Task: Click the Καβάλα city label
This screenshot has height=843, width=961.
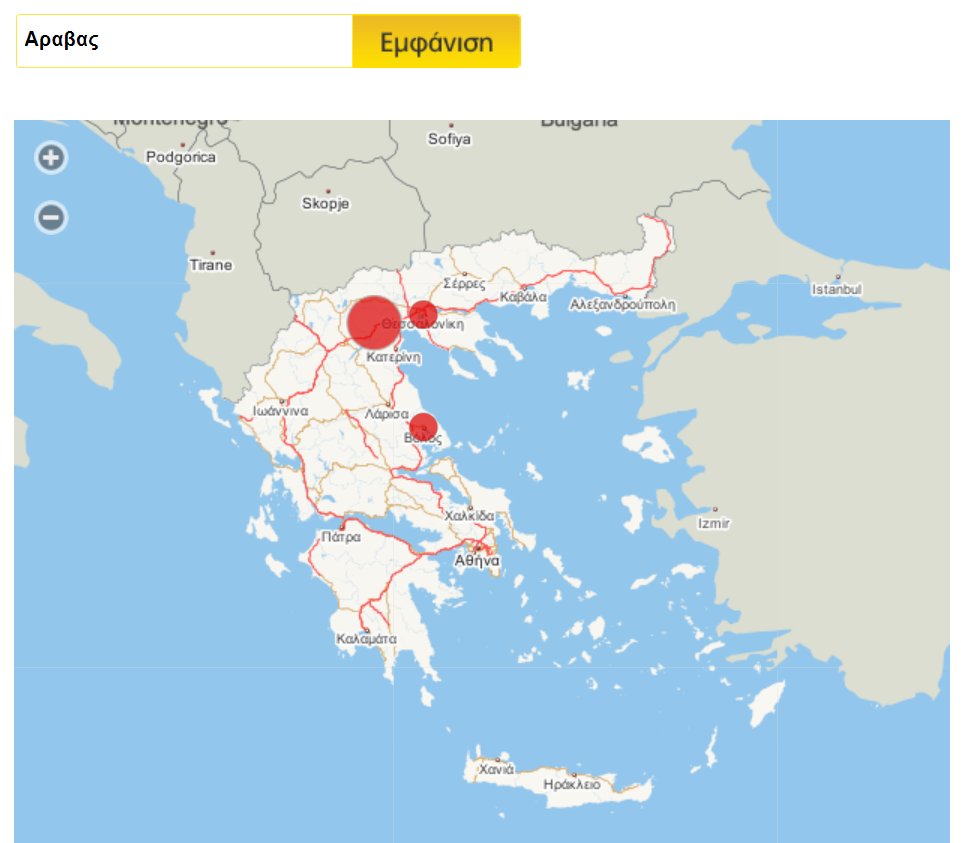Action: [x=523, y=297]
